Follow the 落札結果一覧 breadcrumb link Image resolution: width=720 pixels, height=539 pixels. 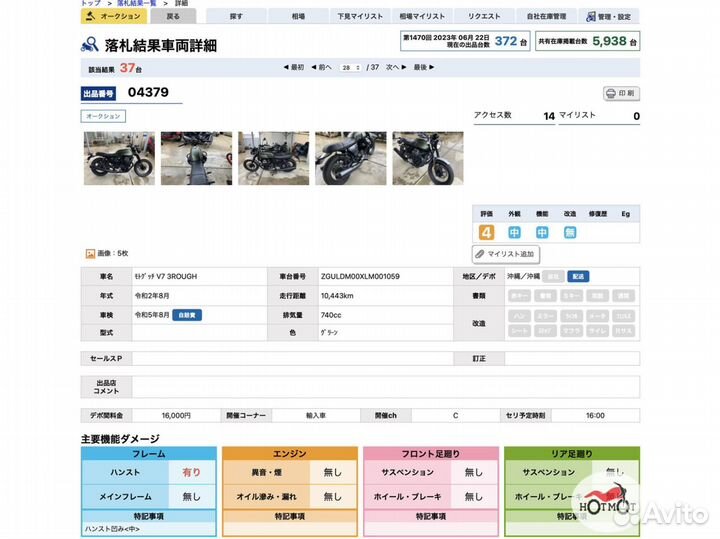pyautogui.click(x=140, y=4)
